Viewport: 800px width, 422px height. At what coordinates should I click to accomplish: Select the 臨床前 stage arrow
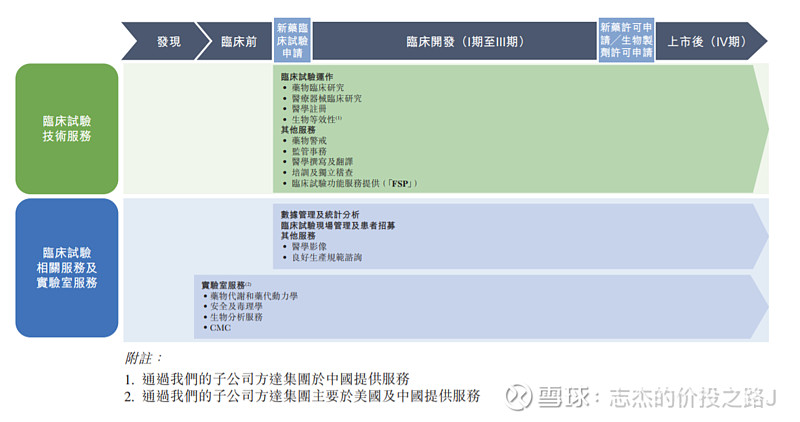pyautogui.click(x=238, y=41)
